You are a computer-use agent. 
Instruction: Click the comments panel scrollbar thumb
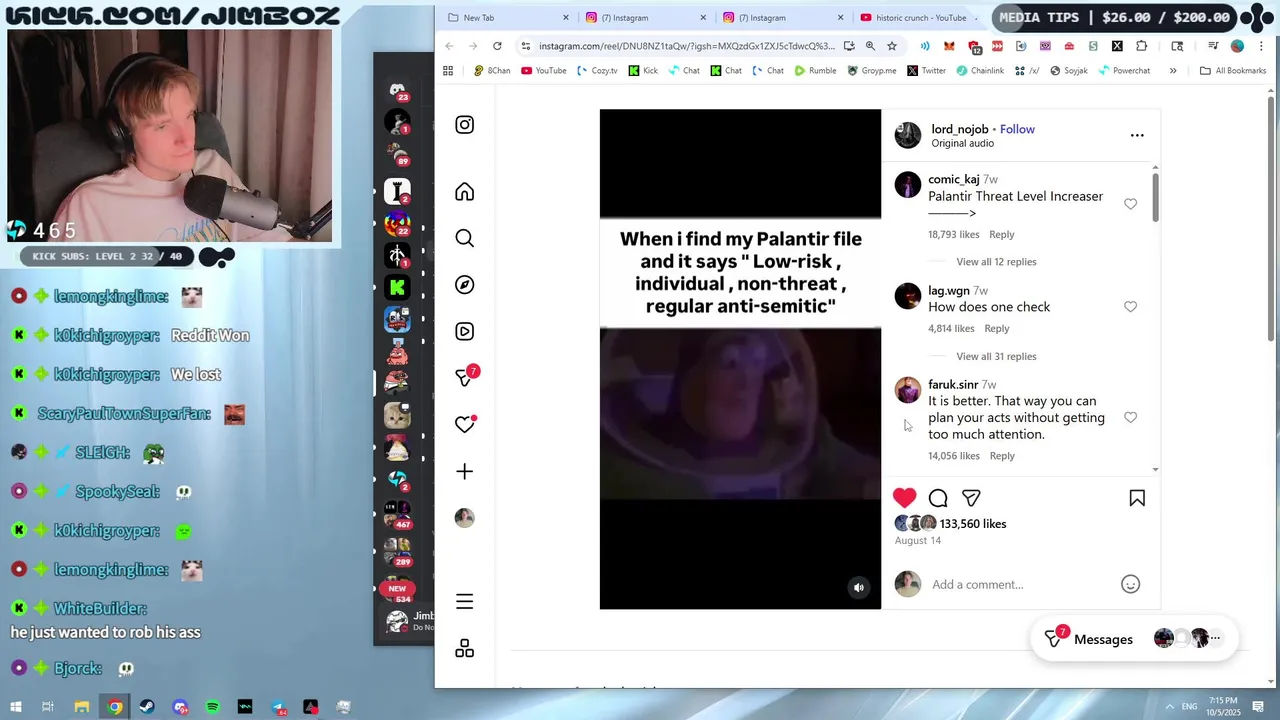(1155, 197)
